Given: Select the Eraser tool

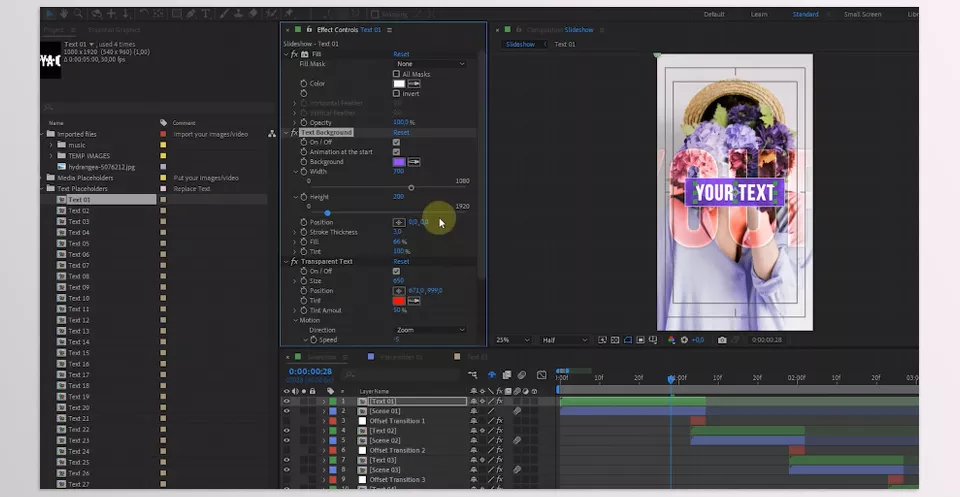Looking at the screenshot, I should coord(253,13).
